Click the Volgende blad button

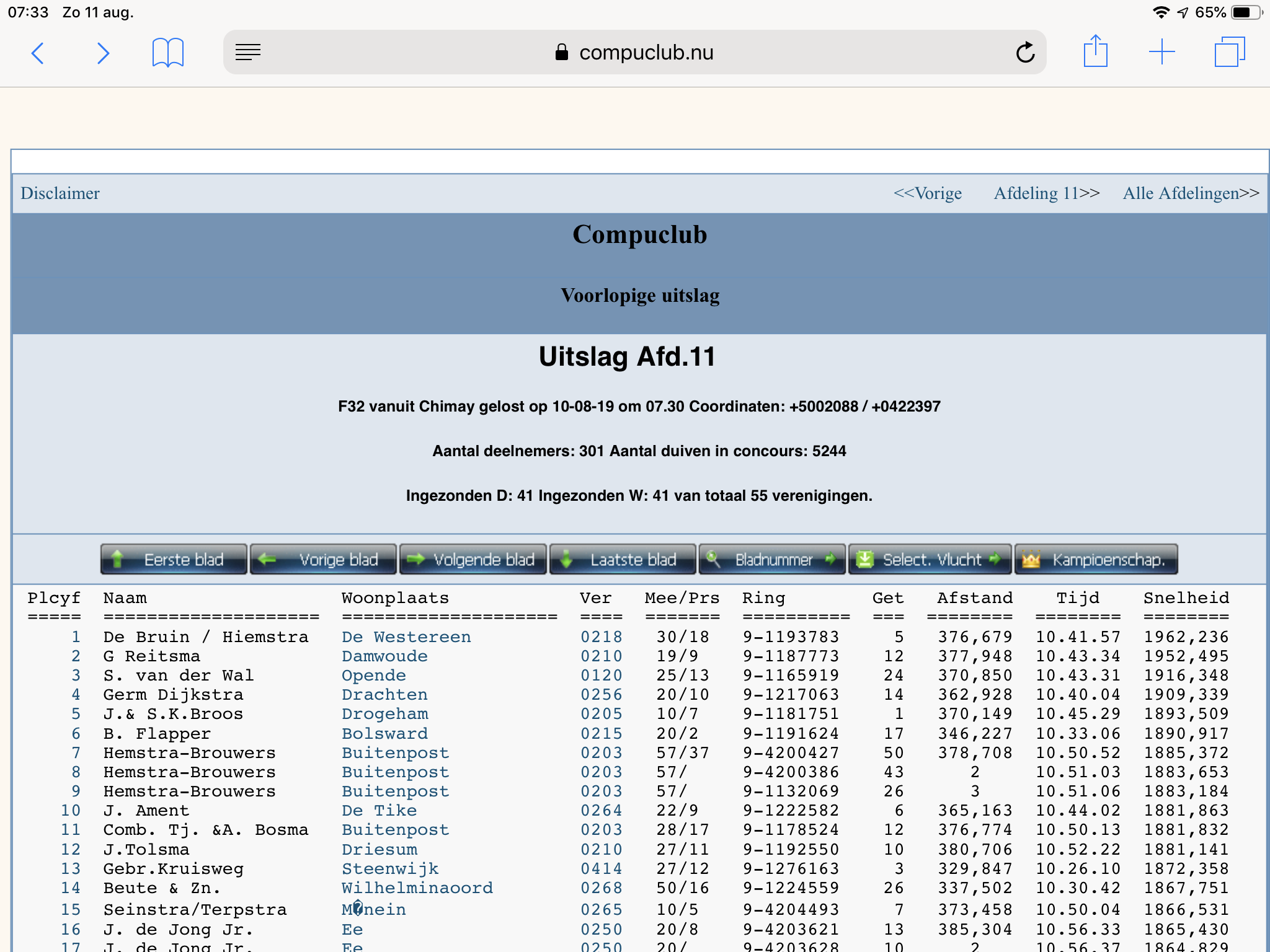click(x=473, y=559)
